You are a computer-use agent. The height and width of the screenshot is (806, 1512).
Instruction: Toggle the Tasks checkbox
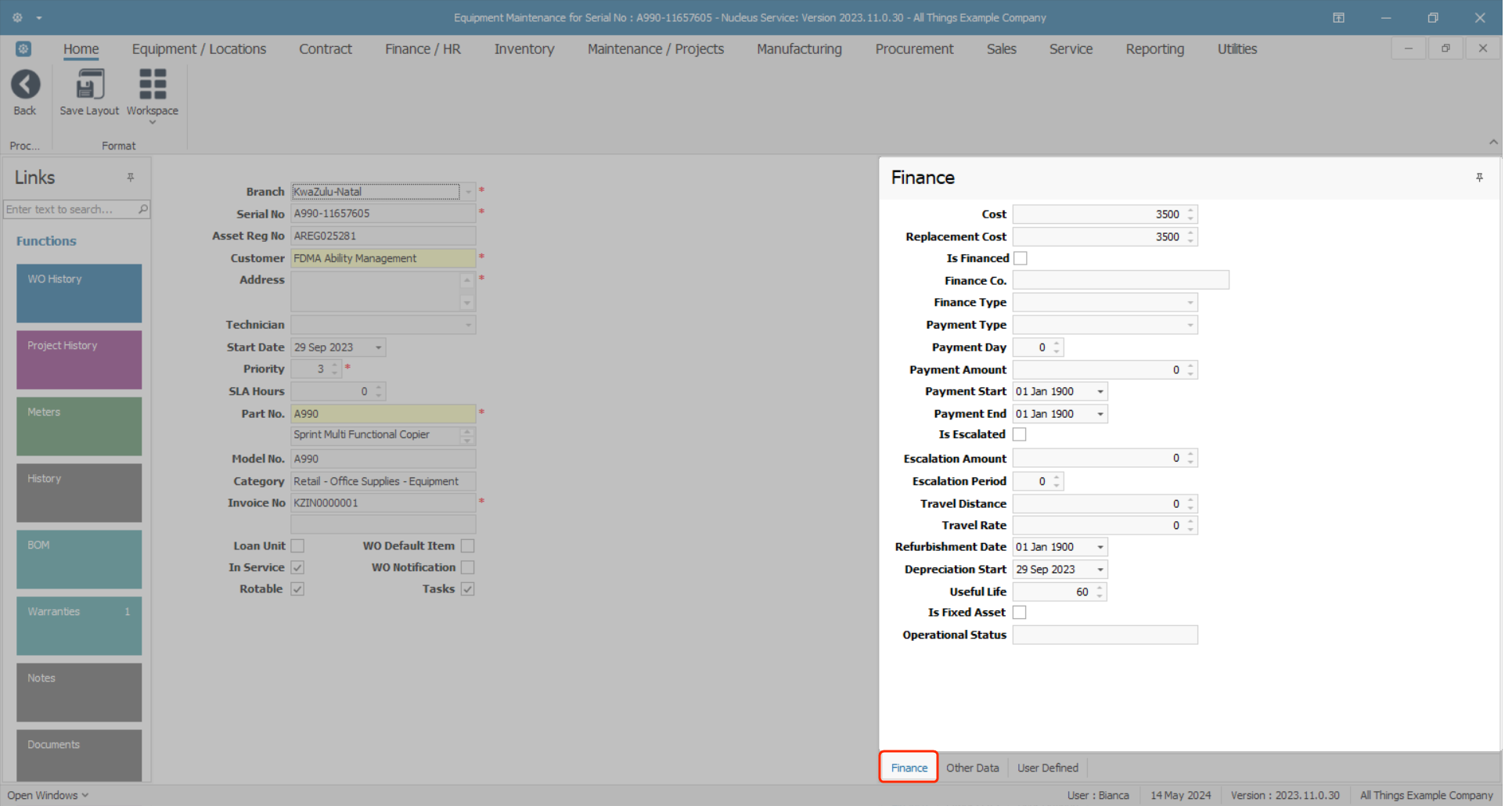point(468,589)
